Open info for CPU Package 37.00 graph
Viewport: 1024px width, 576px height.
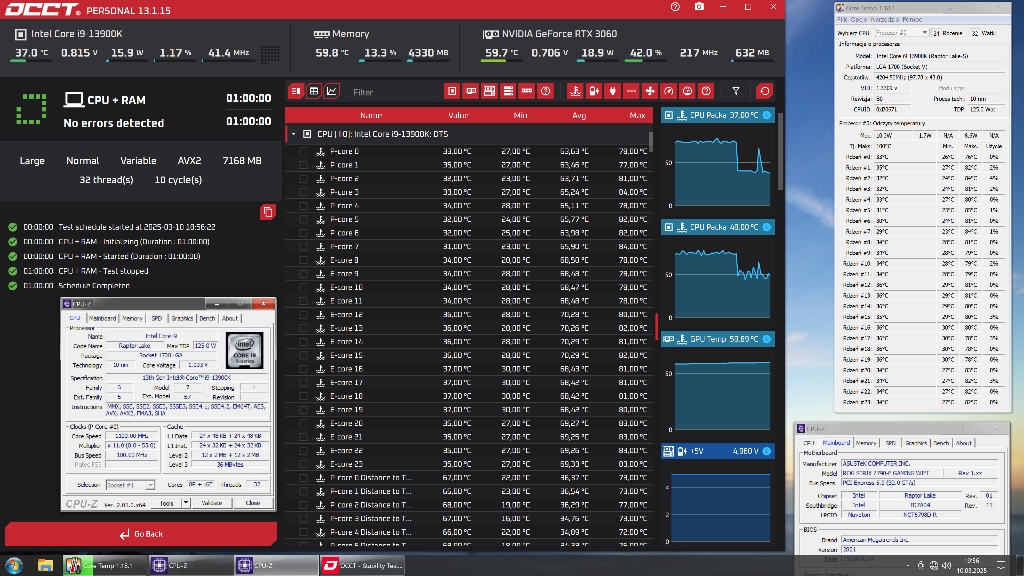[767, 115]
